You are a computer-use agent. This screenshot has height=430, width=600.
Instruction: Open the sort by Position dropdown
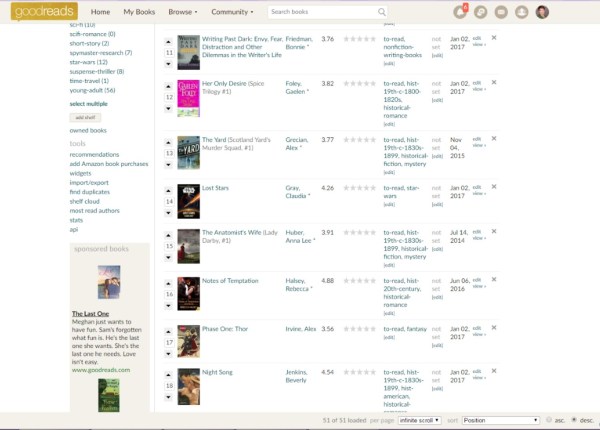coord(501,420)
